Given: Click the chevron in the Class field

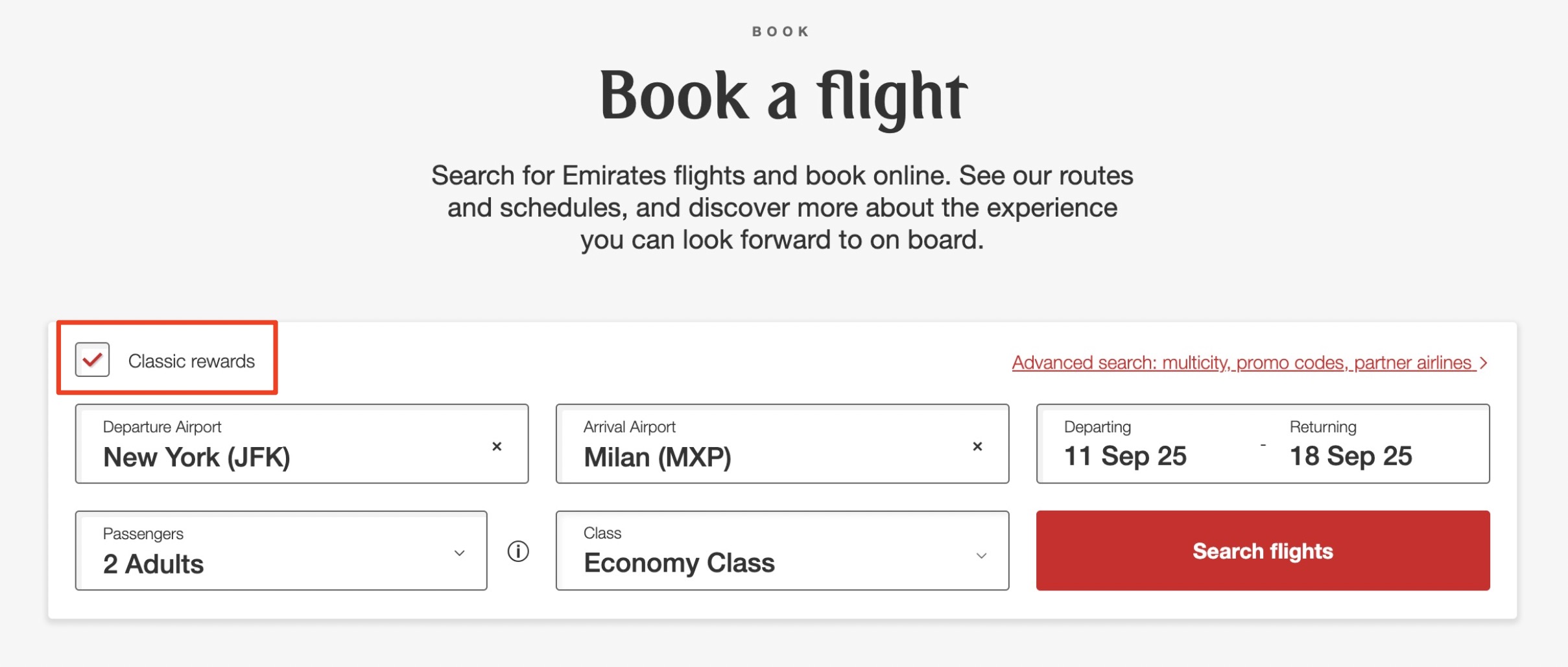Looking at the screenshot, I should click(x=982, y=556).
